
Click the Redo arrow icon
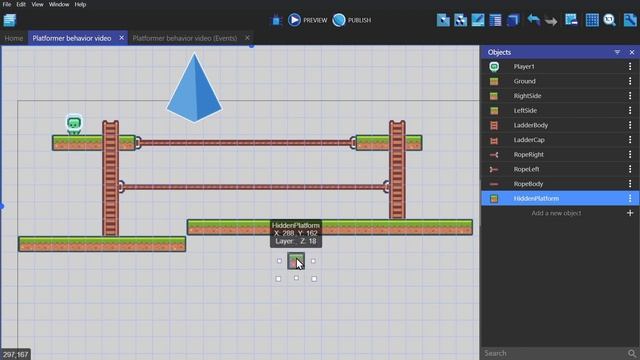pos(551,20)
